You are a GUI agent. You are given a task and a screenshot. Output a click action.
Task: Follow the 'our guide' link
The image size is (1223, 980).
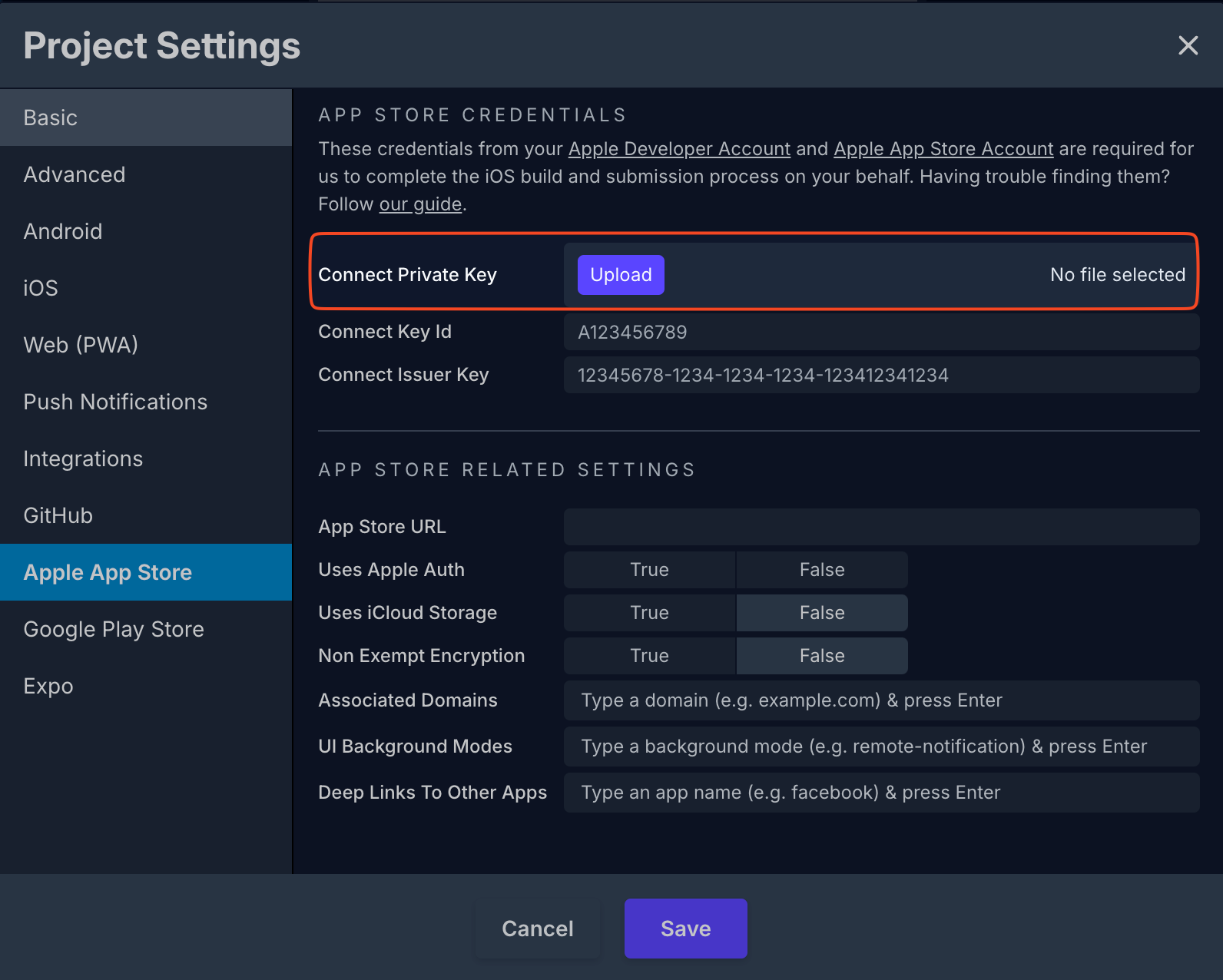coord(420,204)
